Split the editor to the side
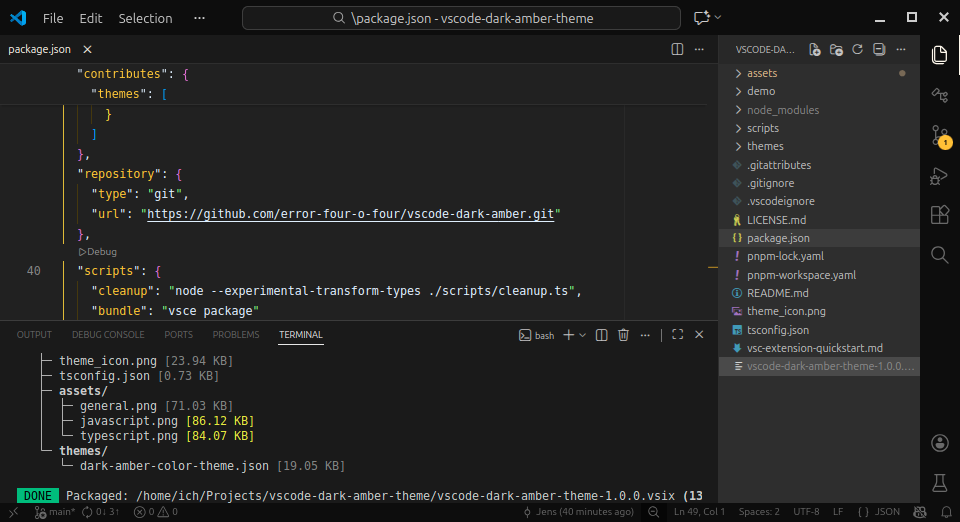 (677, 50)
